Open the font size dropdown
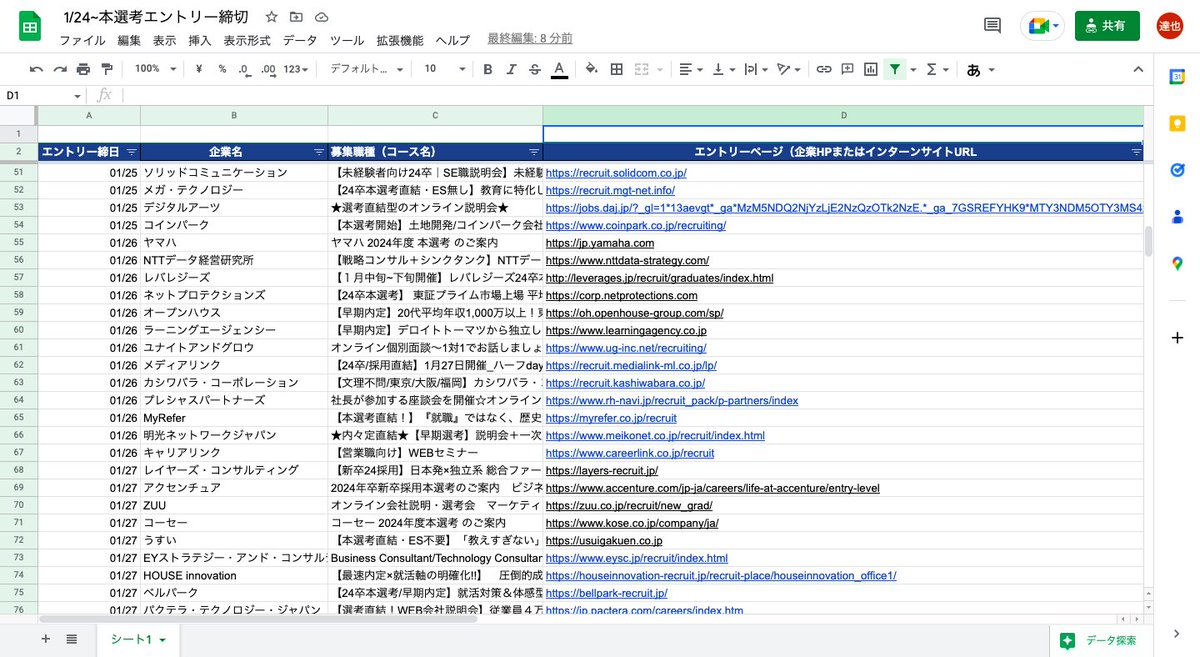Image resolution: width=1200 pixels, height=657 pixels. pos(443,69)
